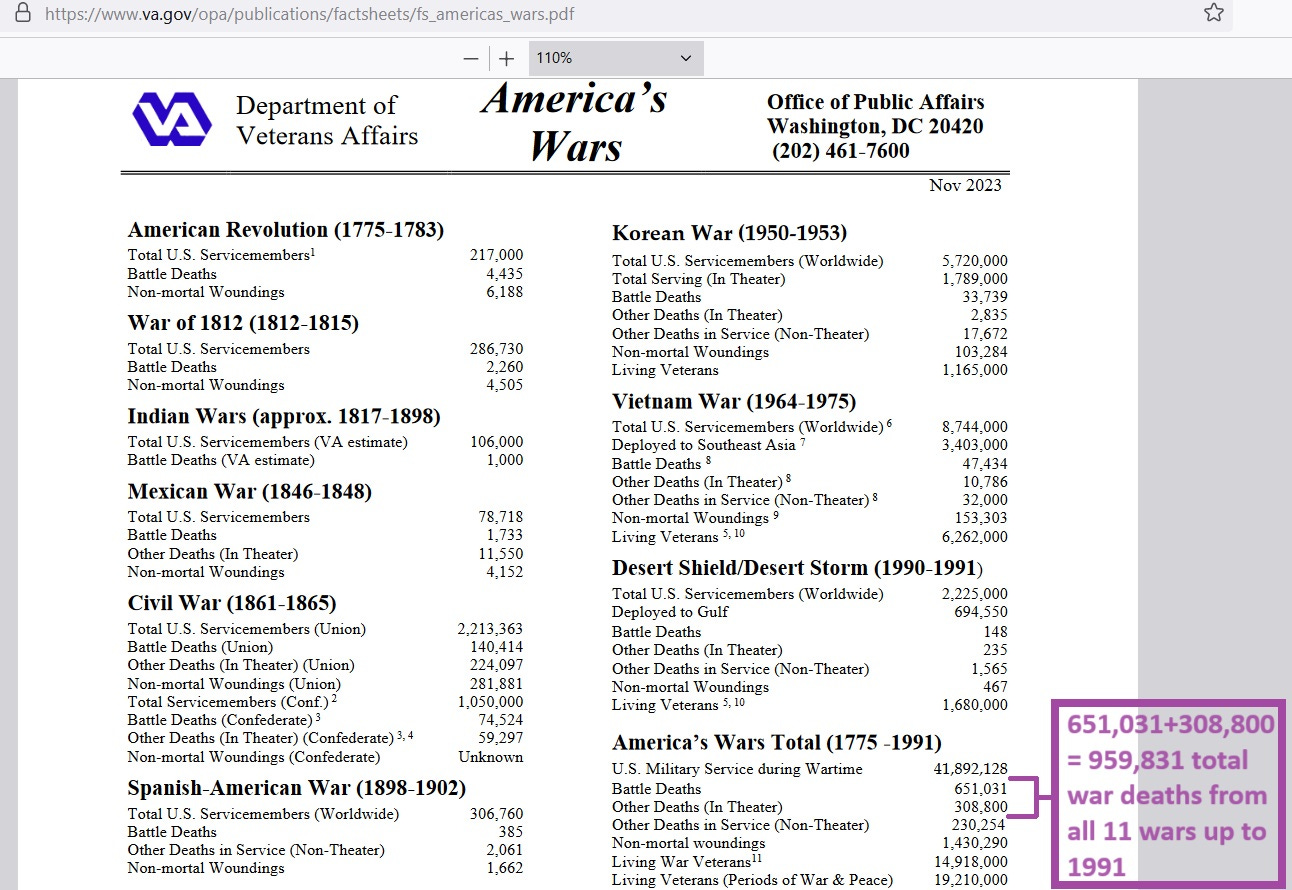Select the American Revolution (1775-1783) heading
This screenshot has width=1292, height=890.
[x=286, y=229]
